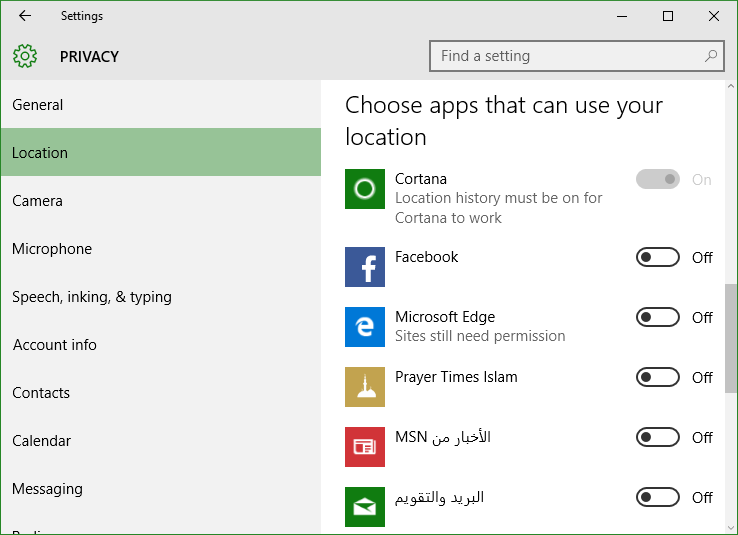Select the Location section
The height and width of the screenshot is (535, 738).
[160, 152]
